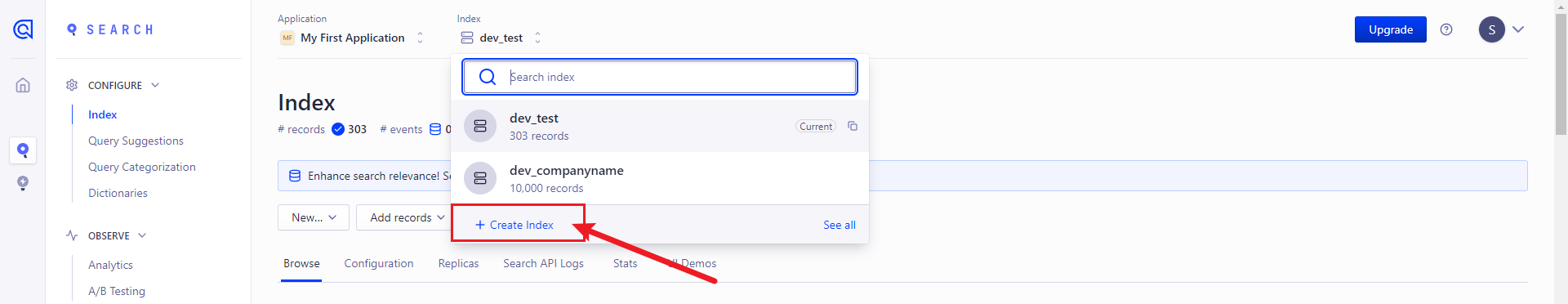Select the Search product icon in sidebar
The width and height of the screenshot is (1568, 304).
pos(23,150)
